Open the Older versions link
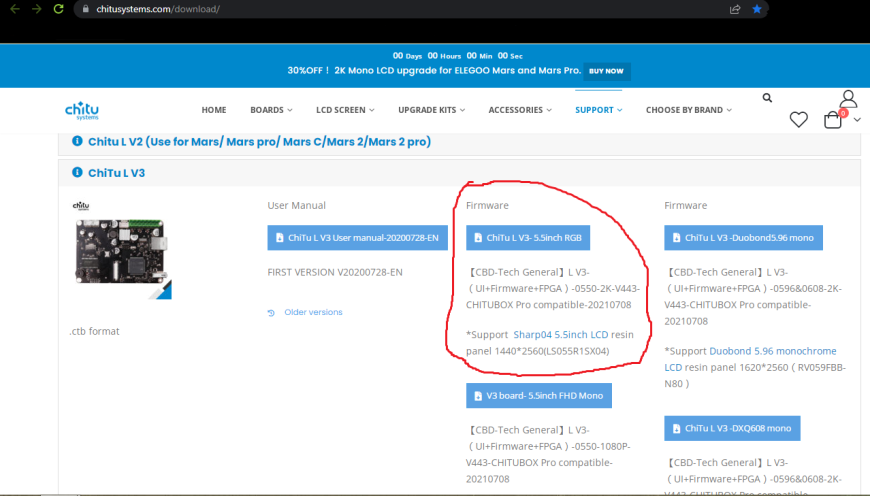 tap(313, 312)
